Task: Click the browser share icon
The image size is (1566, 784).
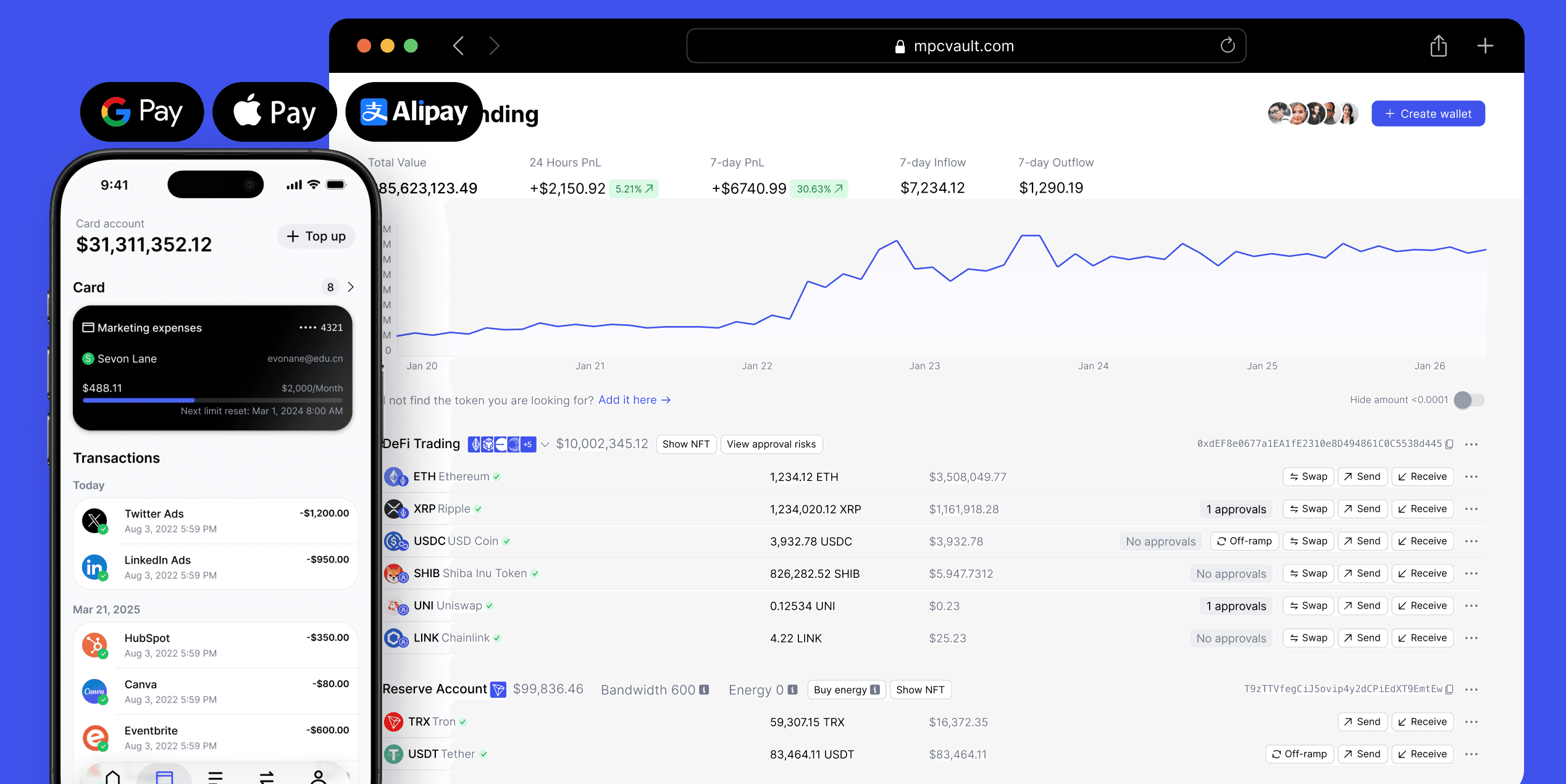Action: pos(1438,46)
